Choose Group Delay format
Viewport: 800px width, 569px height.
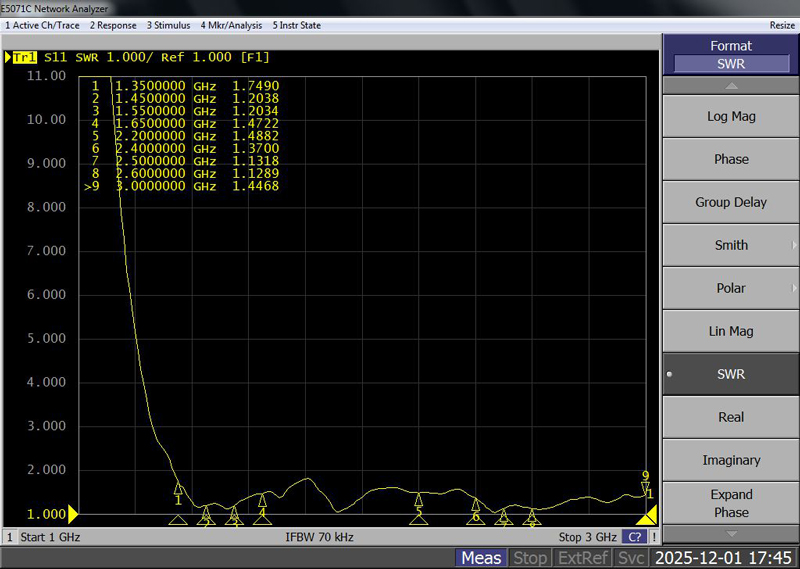tap(730, 202)
